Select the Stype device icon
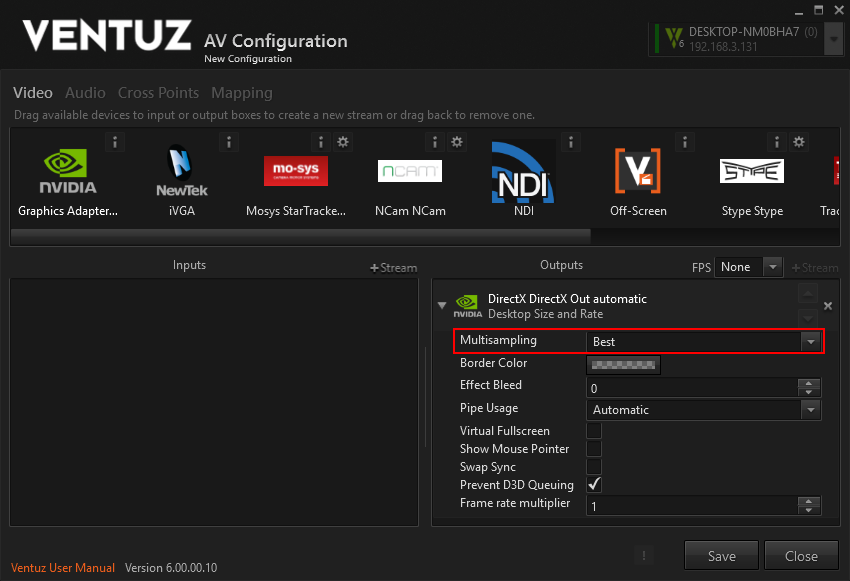Screen dimensions: 850x581 [751, 171]
